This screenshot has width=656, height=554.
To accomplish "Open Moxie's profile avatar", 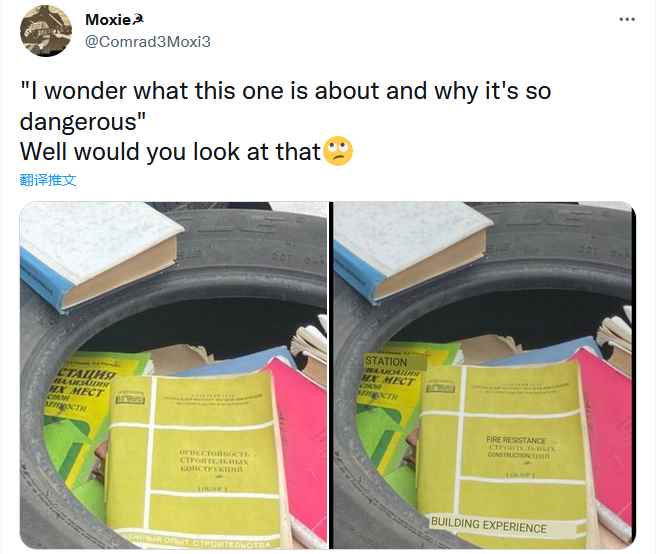I will [46, 31].
